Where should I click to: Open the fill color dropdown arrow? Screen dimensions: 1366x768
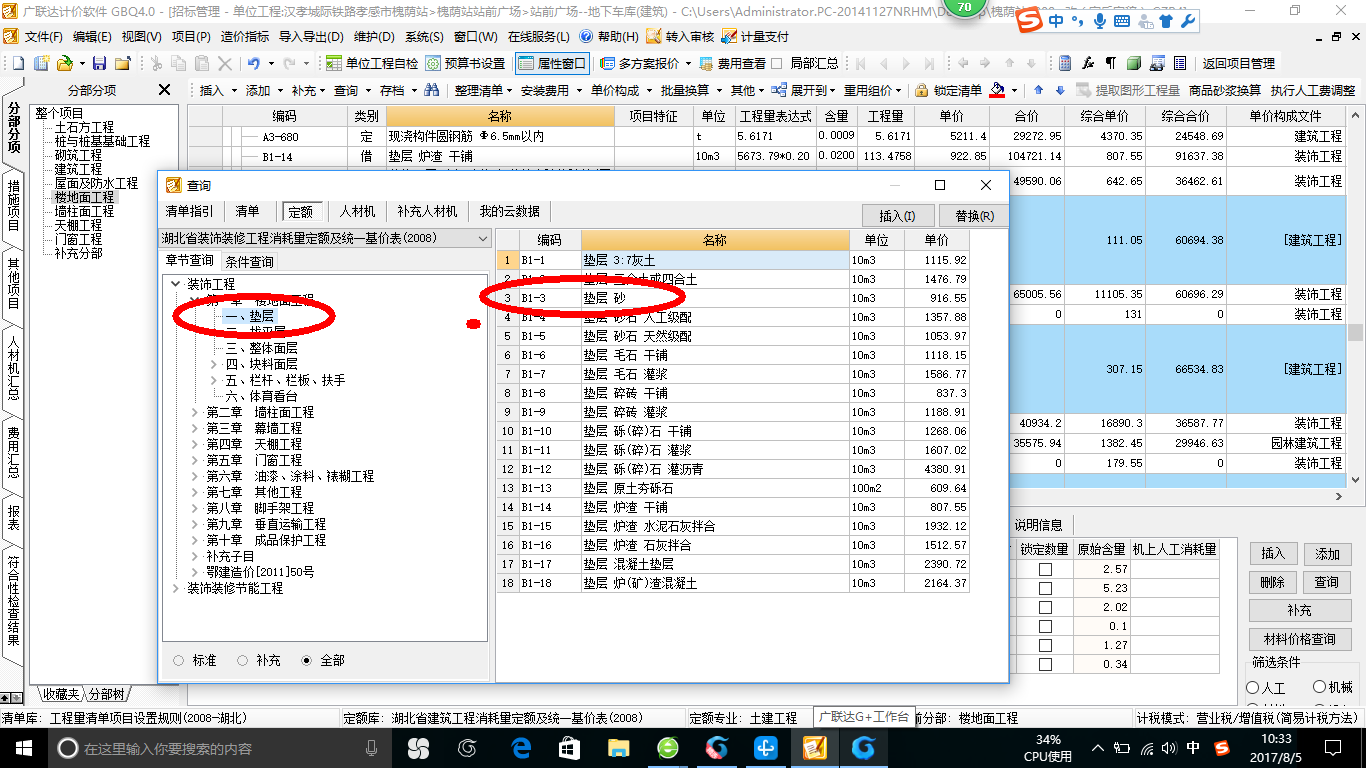pyautogui.click(x=1013, y=90)
